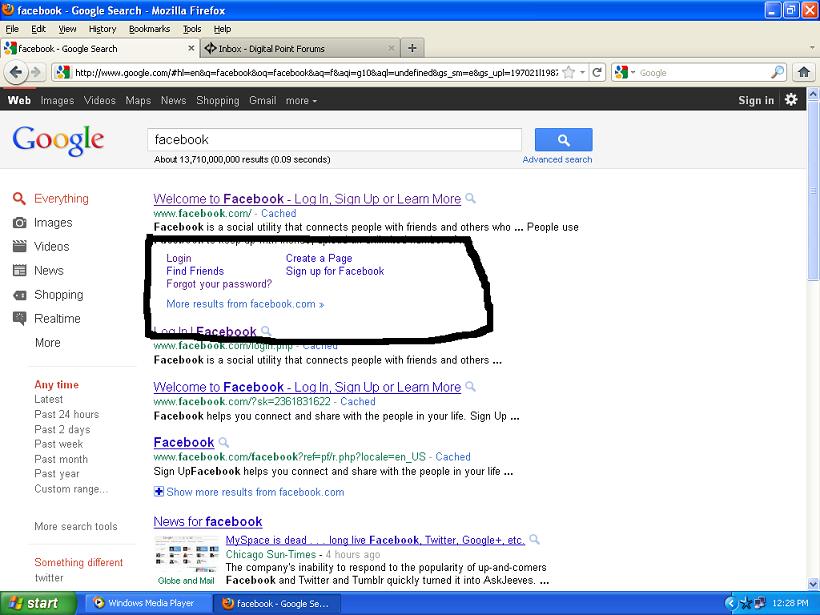Viewport: 820px width, 615px height.
Task: Filter results to Past 24 hours
Action: [x=66, y=414]
